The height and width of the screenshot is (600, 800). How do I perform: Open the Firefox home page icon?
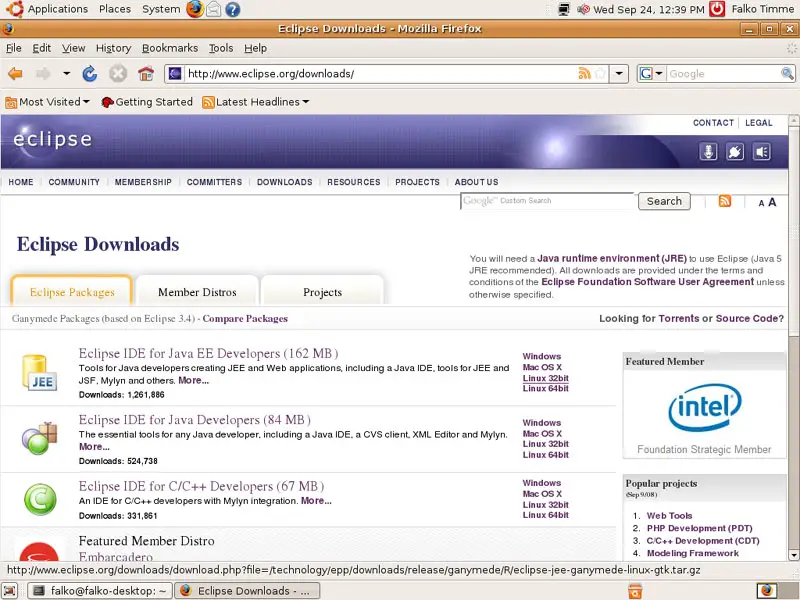coord(146,74)
